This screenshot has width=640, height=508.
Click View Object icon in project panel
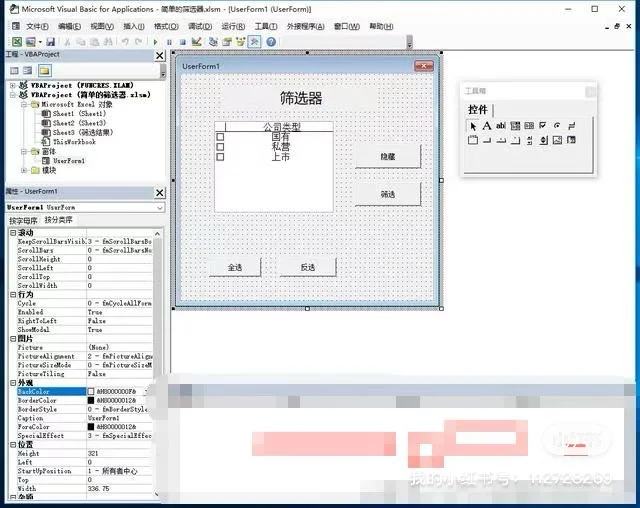28,71
